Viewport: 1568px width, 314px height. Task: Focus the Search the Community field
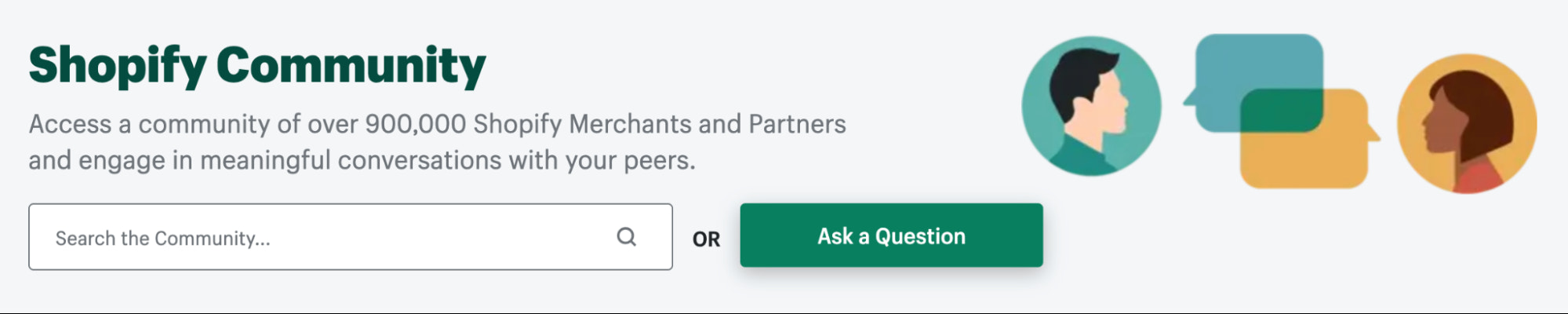point(329,237)
